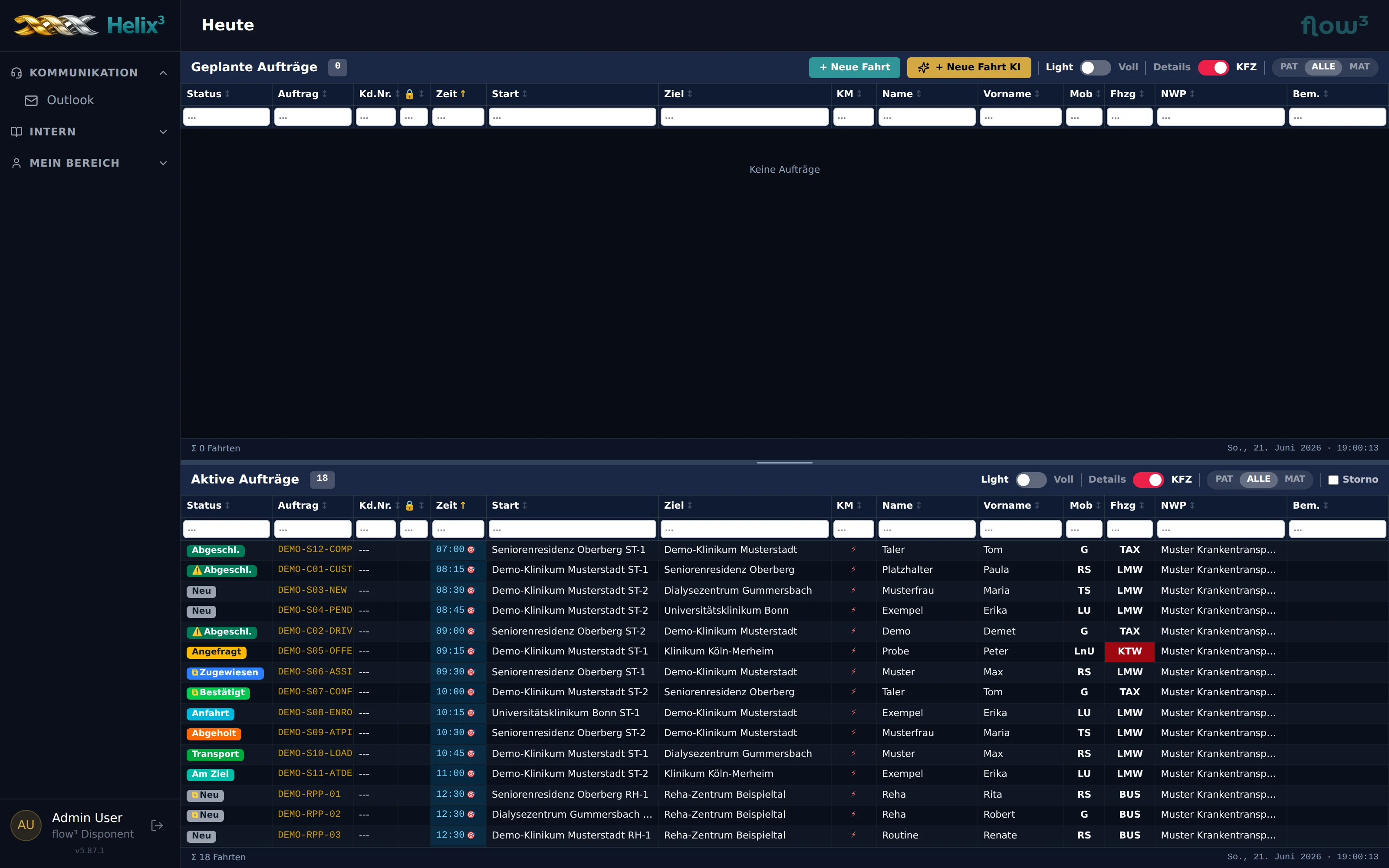Screen dimensions: 1389x868
Task: Open the MEIN BEREICH menu label
Action: click(x=75, y=163)
